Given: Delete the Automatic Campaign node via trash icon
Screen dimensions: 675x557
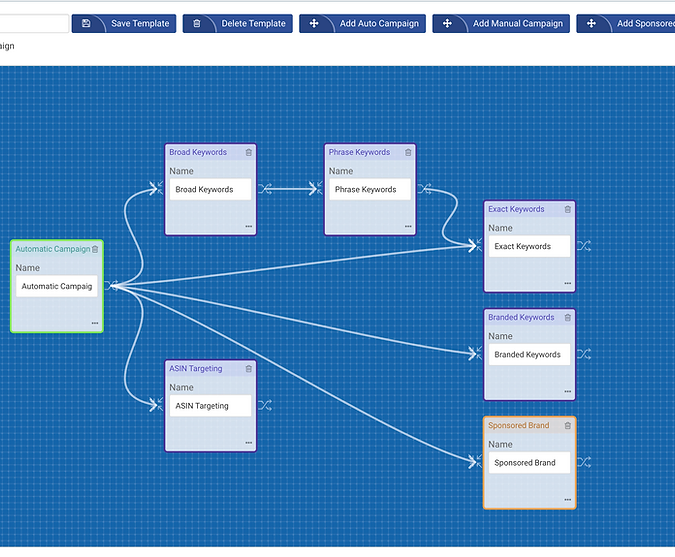Looking at the screenshot, I should click(95, 249).
